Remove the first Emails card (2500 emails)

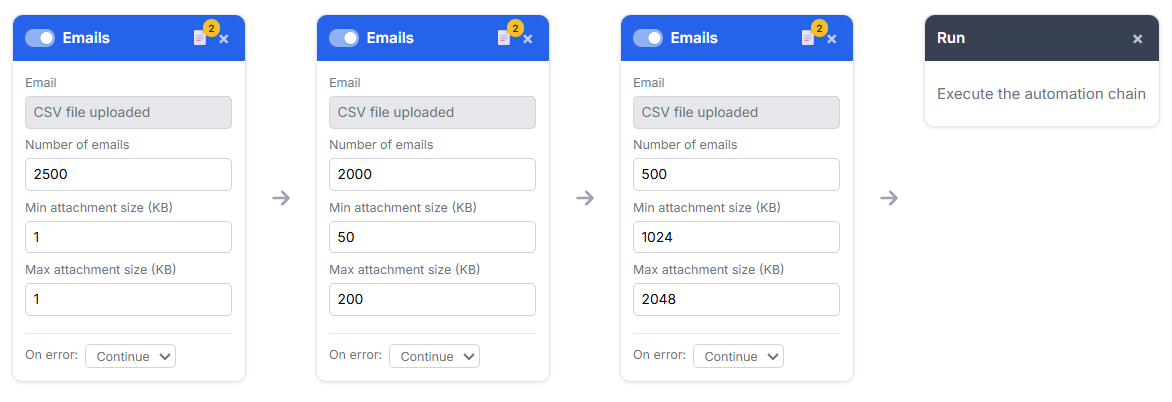click(224, 39)
